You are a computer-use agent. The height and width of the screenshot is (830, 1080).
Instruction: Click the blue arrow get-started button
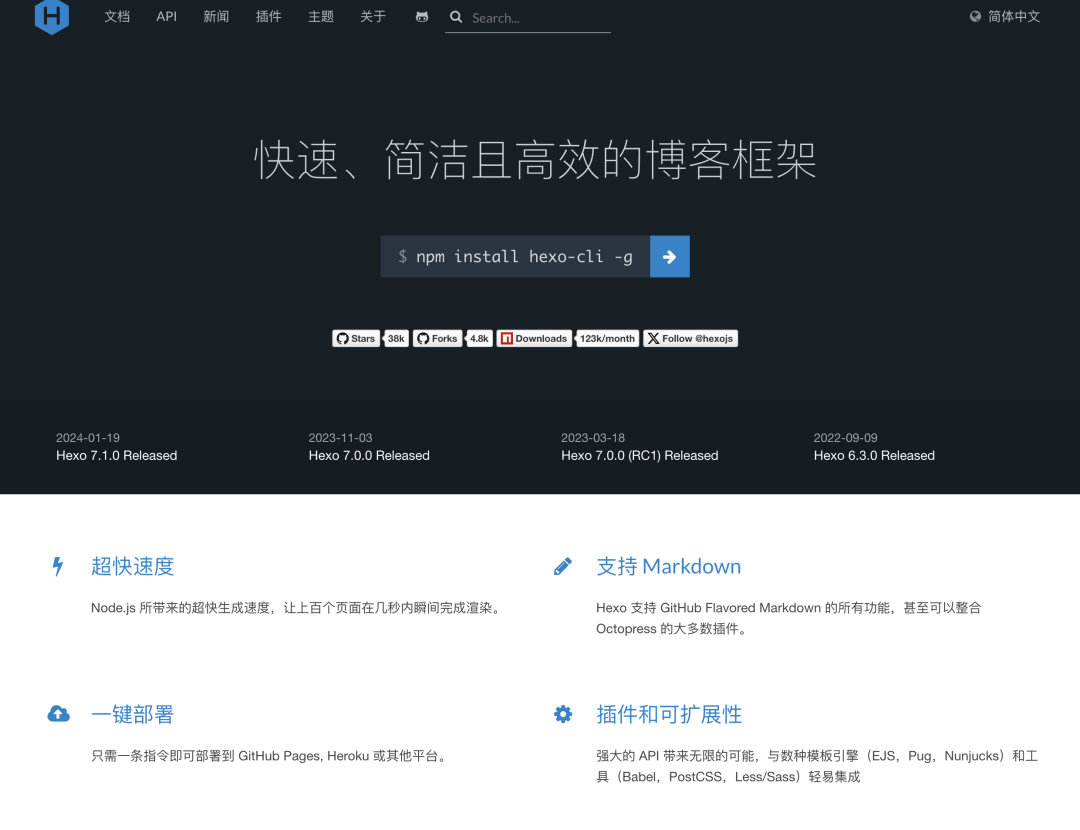click(x=669, y=257)
